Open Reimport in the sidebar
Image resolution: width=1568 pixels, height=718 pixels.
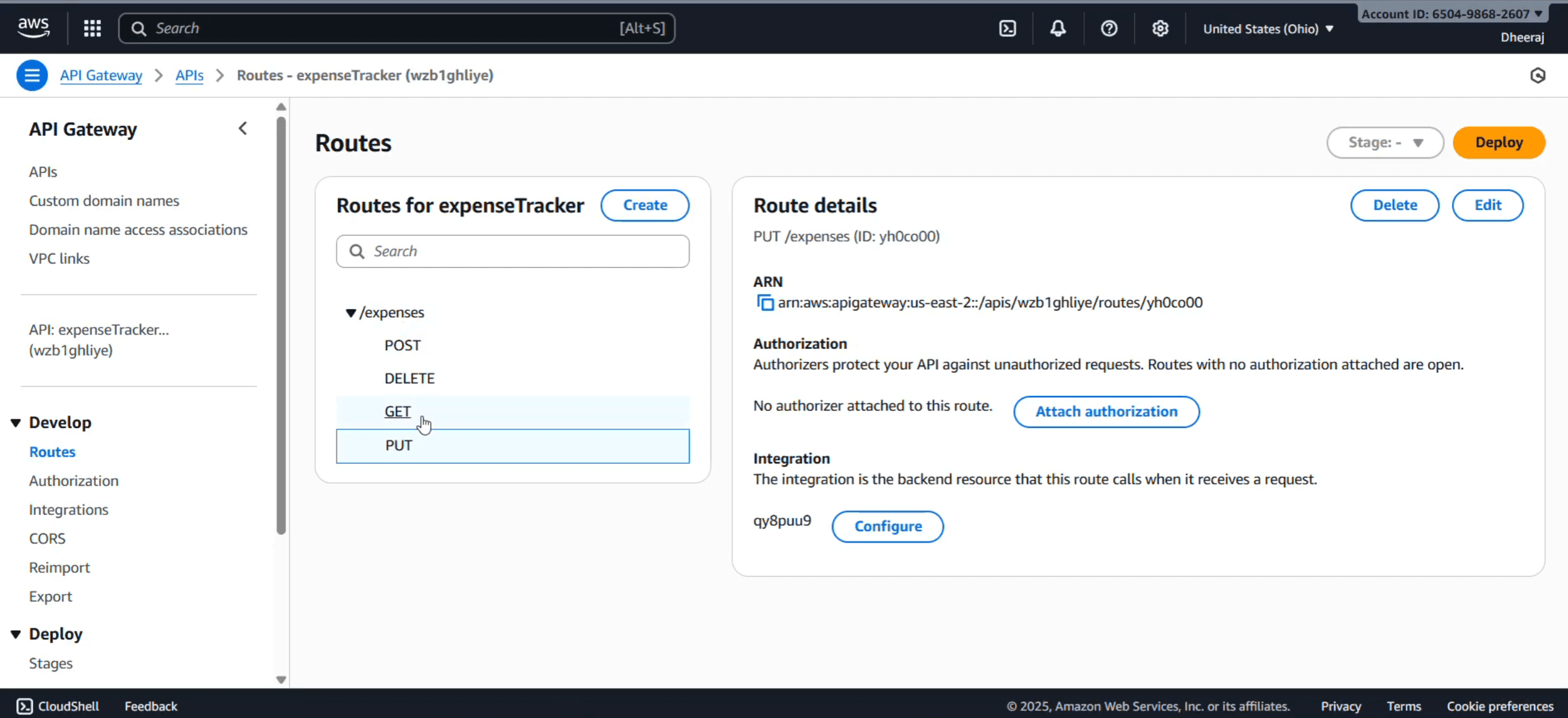59,568
